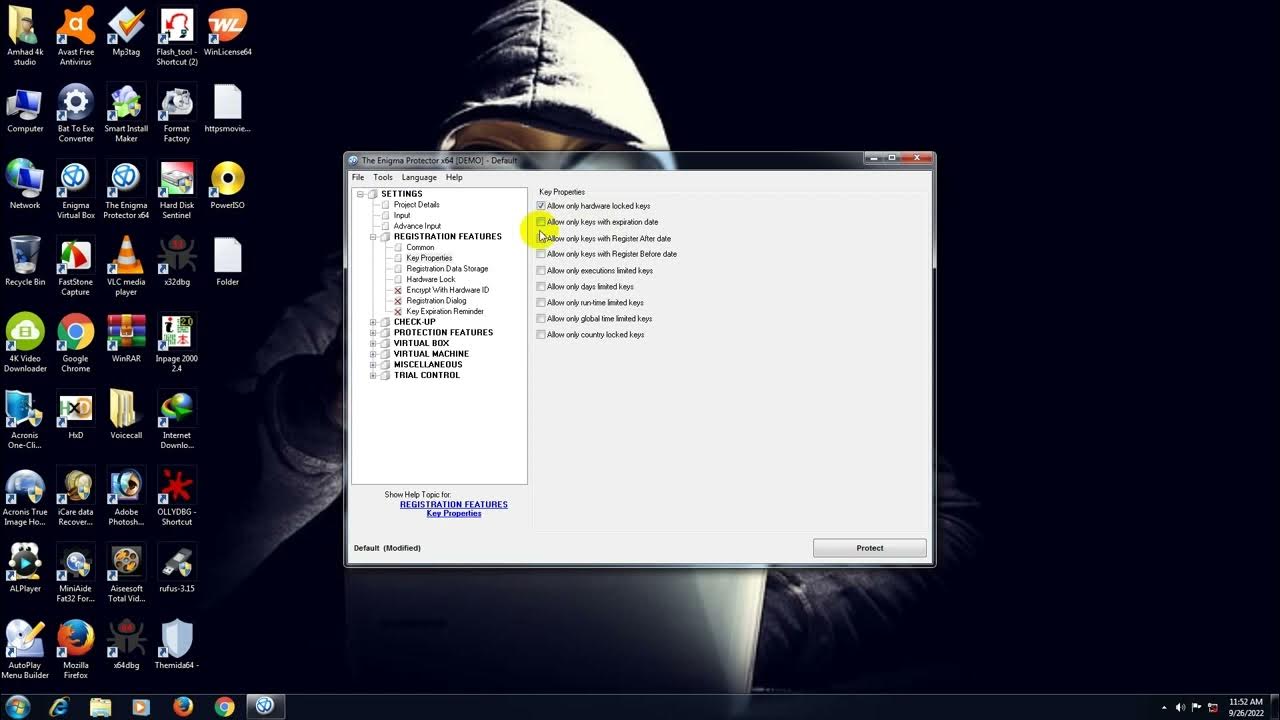The image size is (1280, 720).
Task: Select Registration Data Storage item
Action: coord(447,269)
